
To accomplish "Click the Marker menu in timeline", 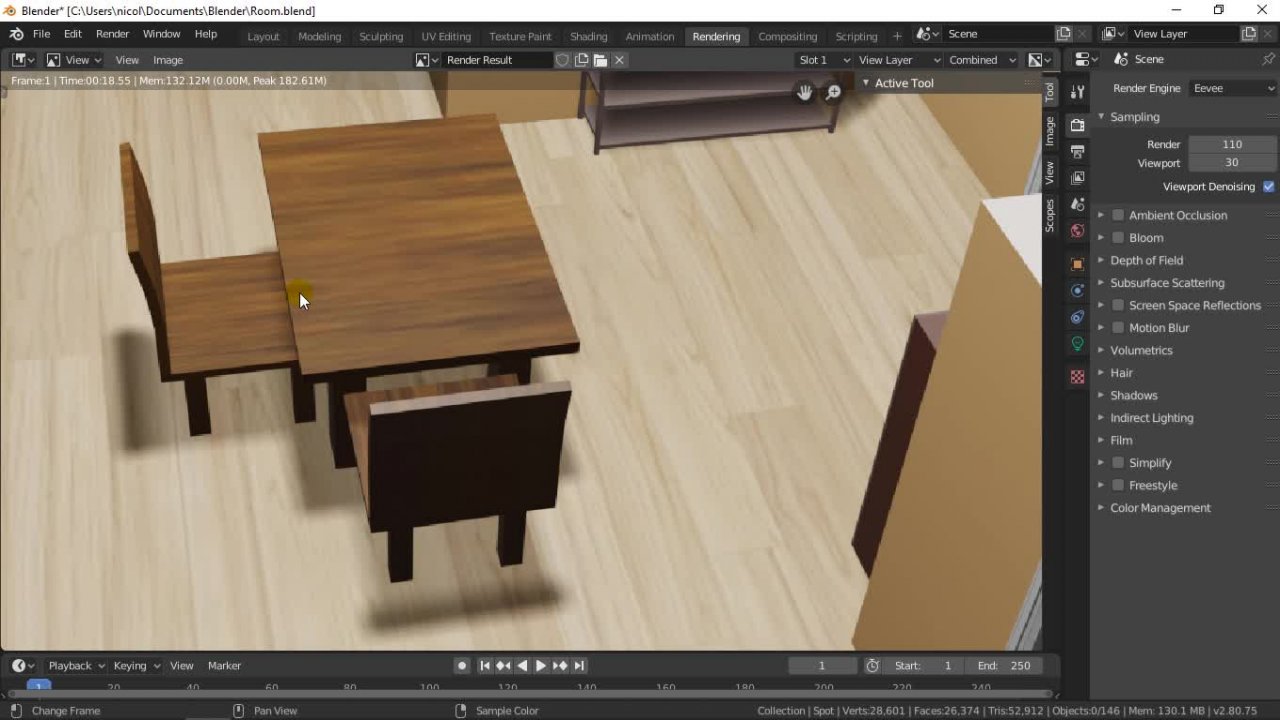I will [x=224, y=666].
